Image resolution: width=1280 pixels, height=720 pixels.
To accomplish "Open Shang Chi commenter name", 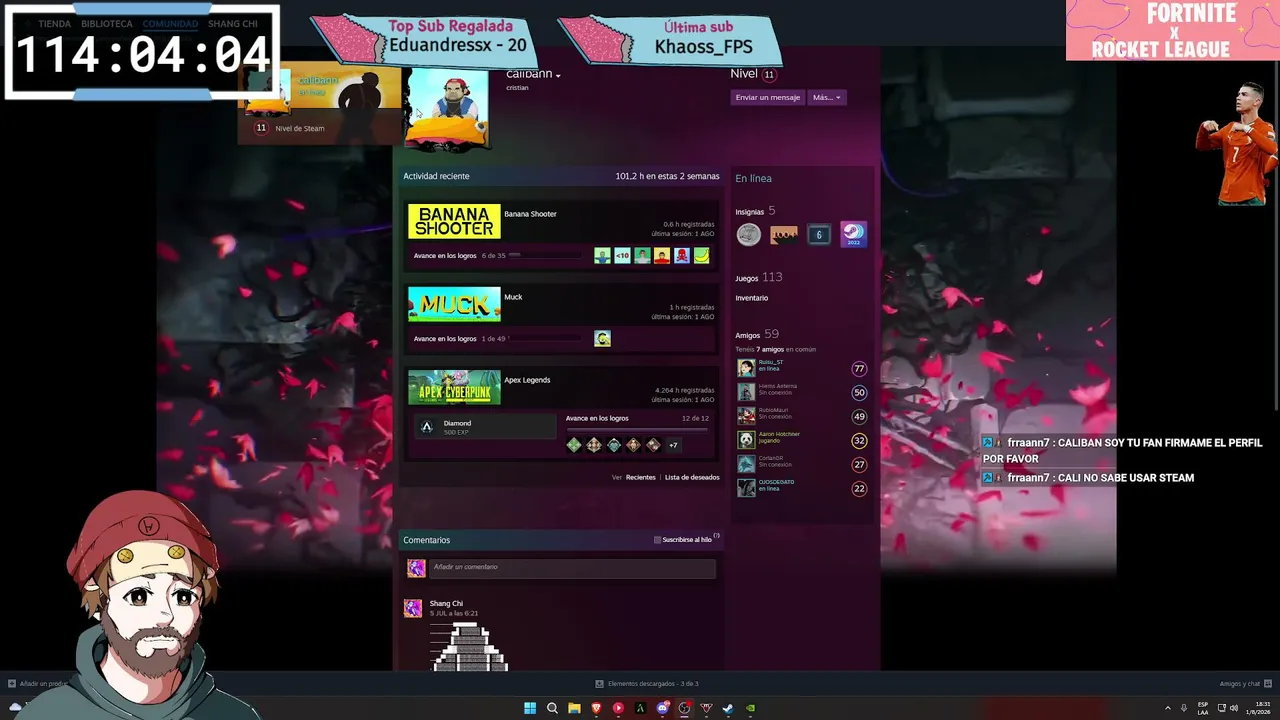I will pyautogui.click(x=446, y=603).
